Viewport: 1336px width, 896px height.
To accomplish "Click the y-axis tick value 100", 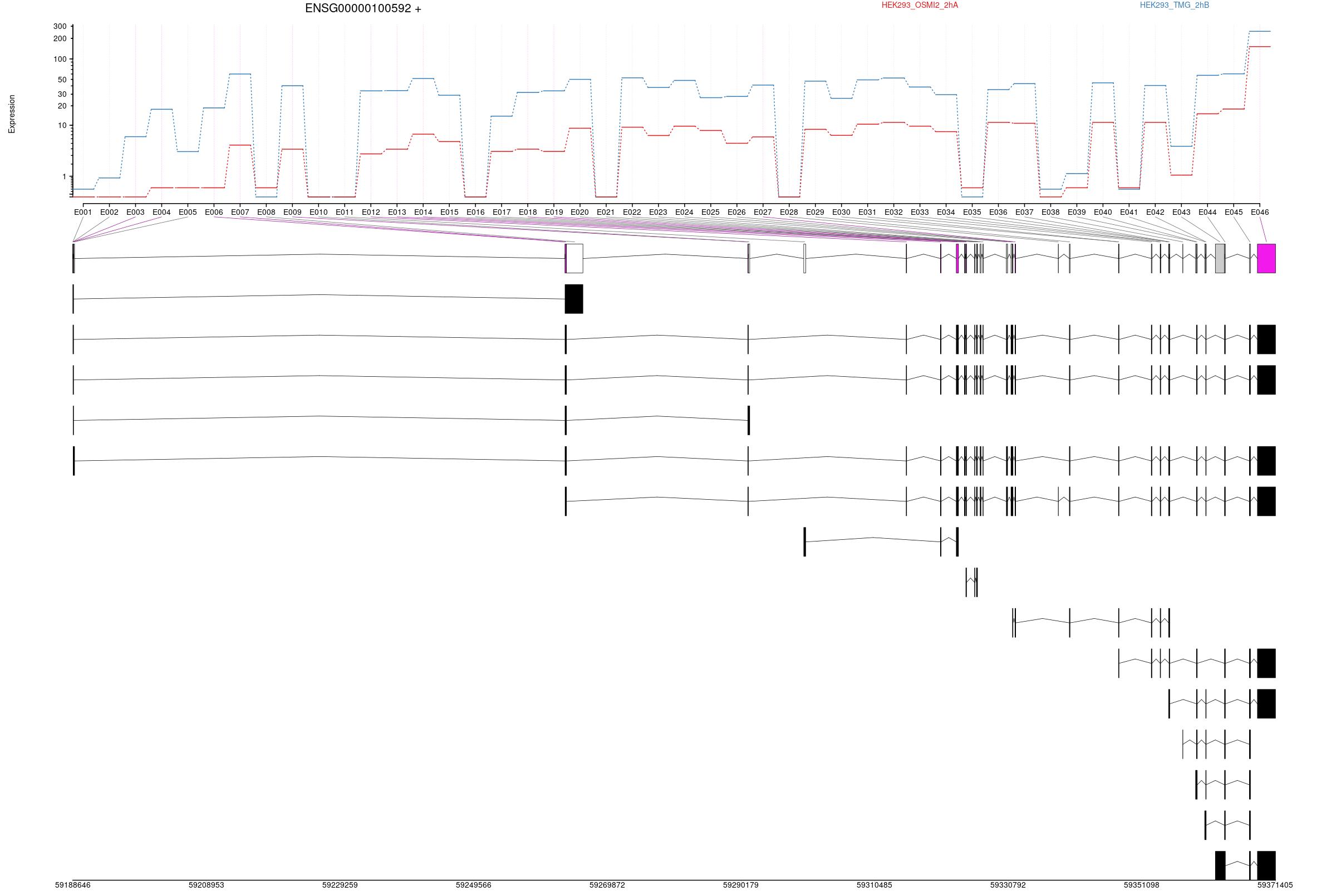I will (60, 60).
